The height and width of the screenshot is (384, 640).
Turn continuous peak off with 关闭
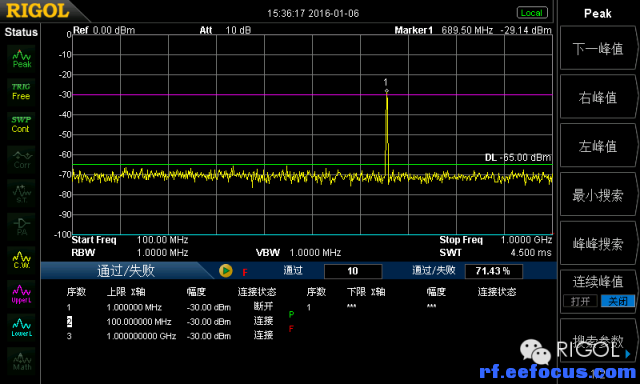[617, 301]
